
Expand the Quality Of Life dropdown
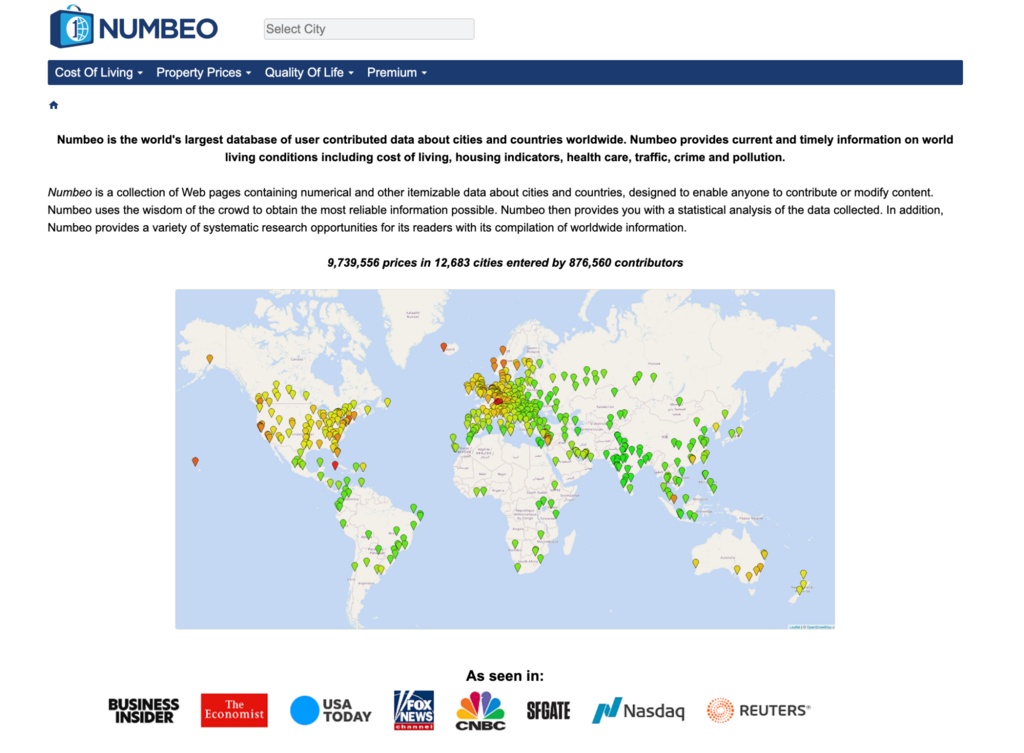point(309,73)
